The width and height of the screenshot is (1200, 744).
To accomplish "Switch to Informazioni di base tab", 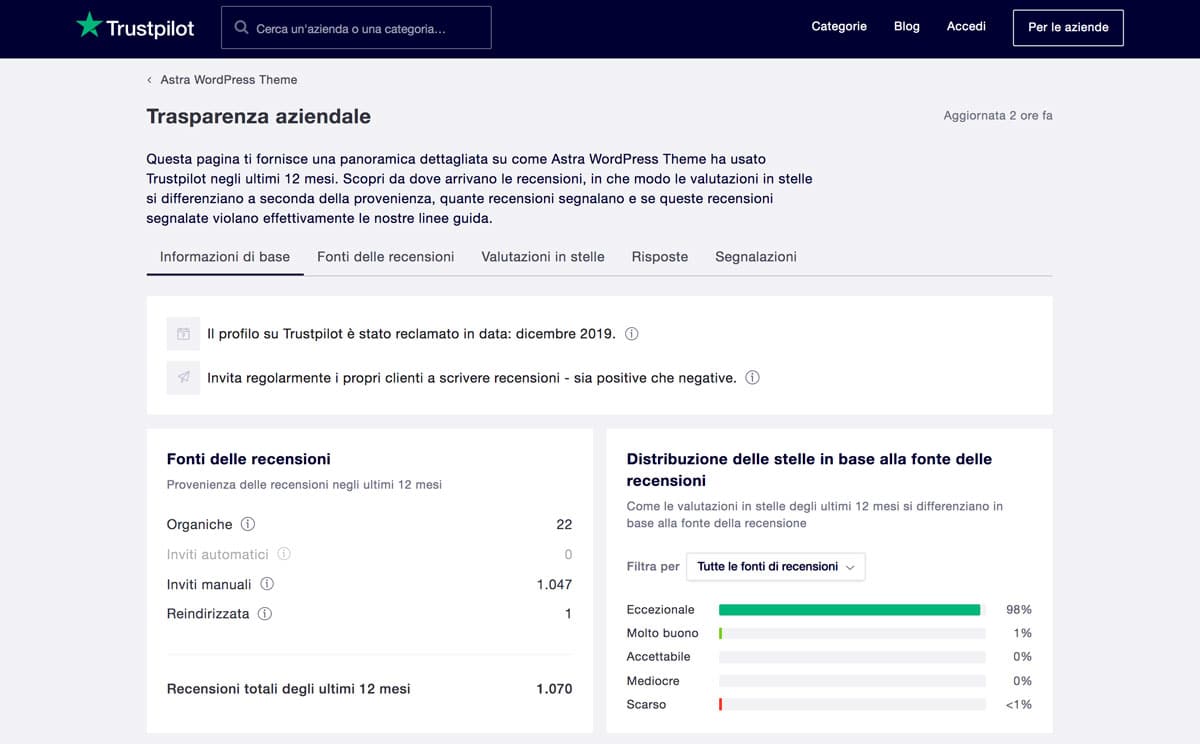I will (225, 257).
